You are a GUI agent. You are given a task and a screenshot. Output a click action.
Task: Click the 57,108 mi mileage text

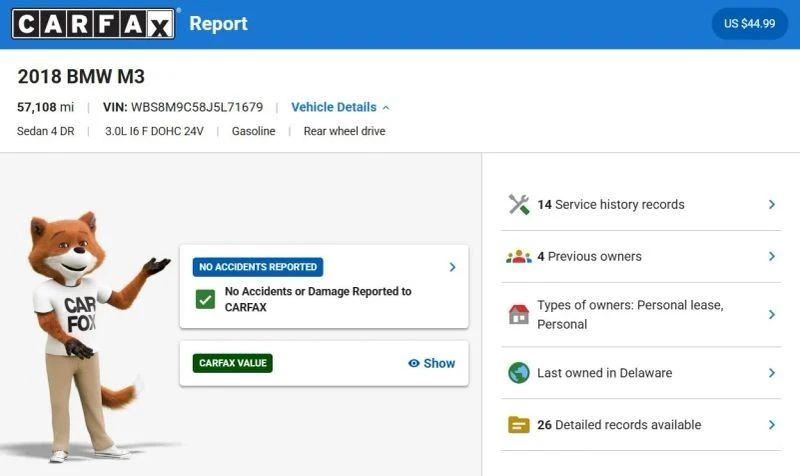45,107
